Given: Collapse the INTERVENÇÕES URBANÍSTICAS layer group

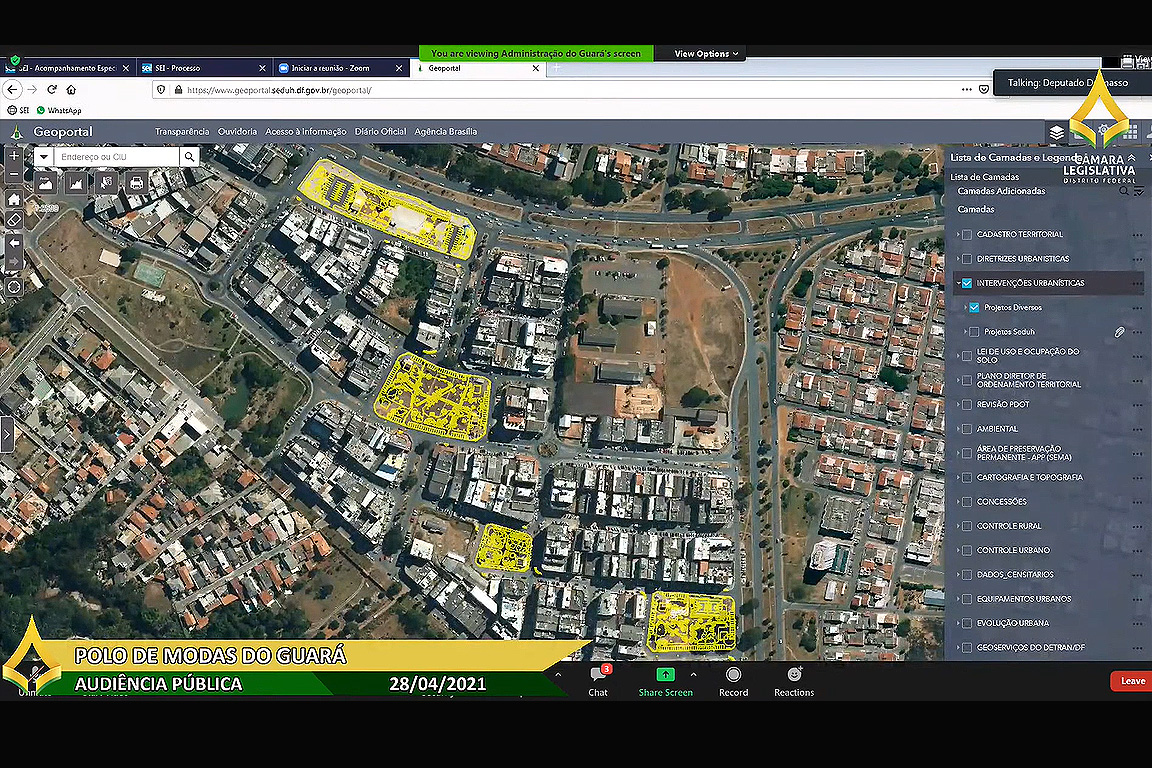Looking at the screenshot, I should click(x=956, y=283).
